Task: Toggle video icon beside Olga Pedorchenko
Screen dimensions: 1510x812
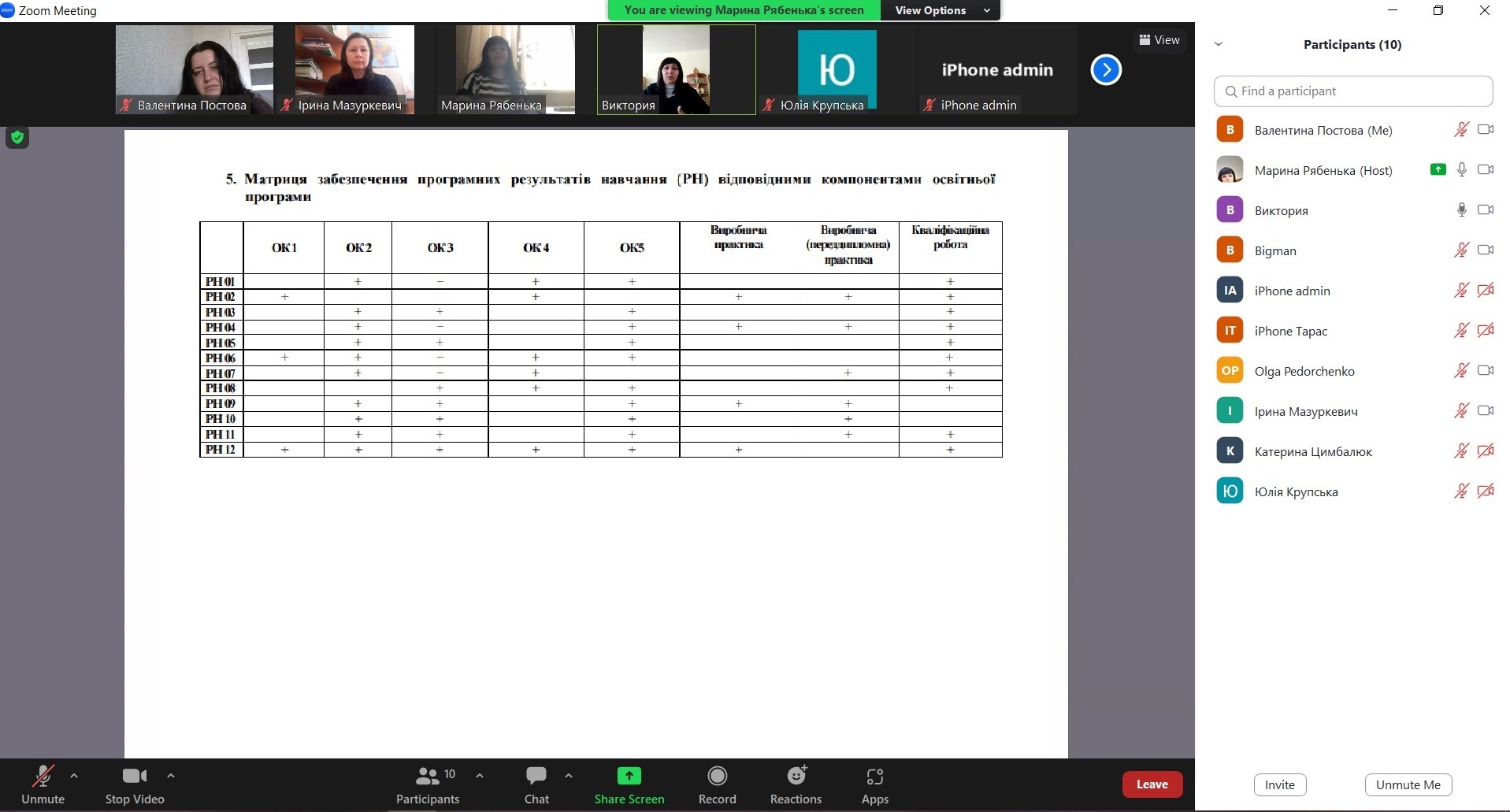Action: point(1485,370)
